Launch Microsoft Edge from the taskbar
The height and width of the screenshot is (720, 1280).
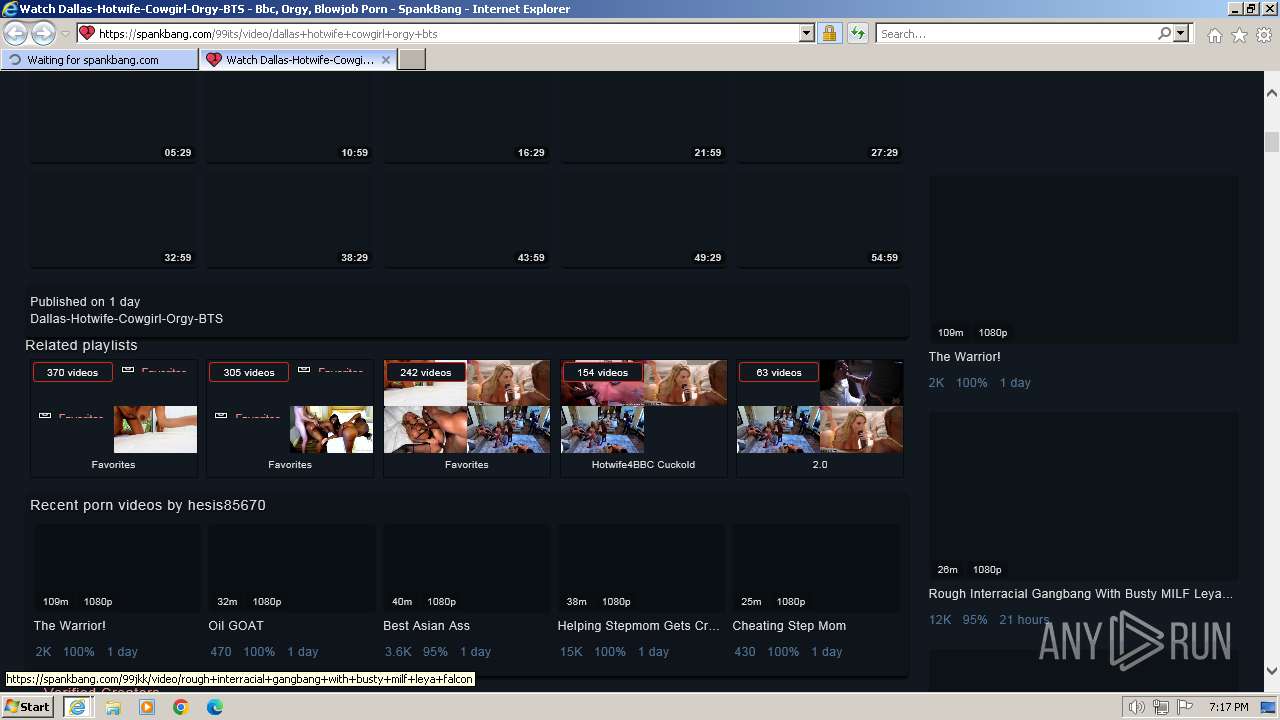coord(215,707)
